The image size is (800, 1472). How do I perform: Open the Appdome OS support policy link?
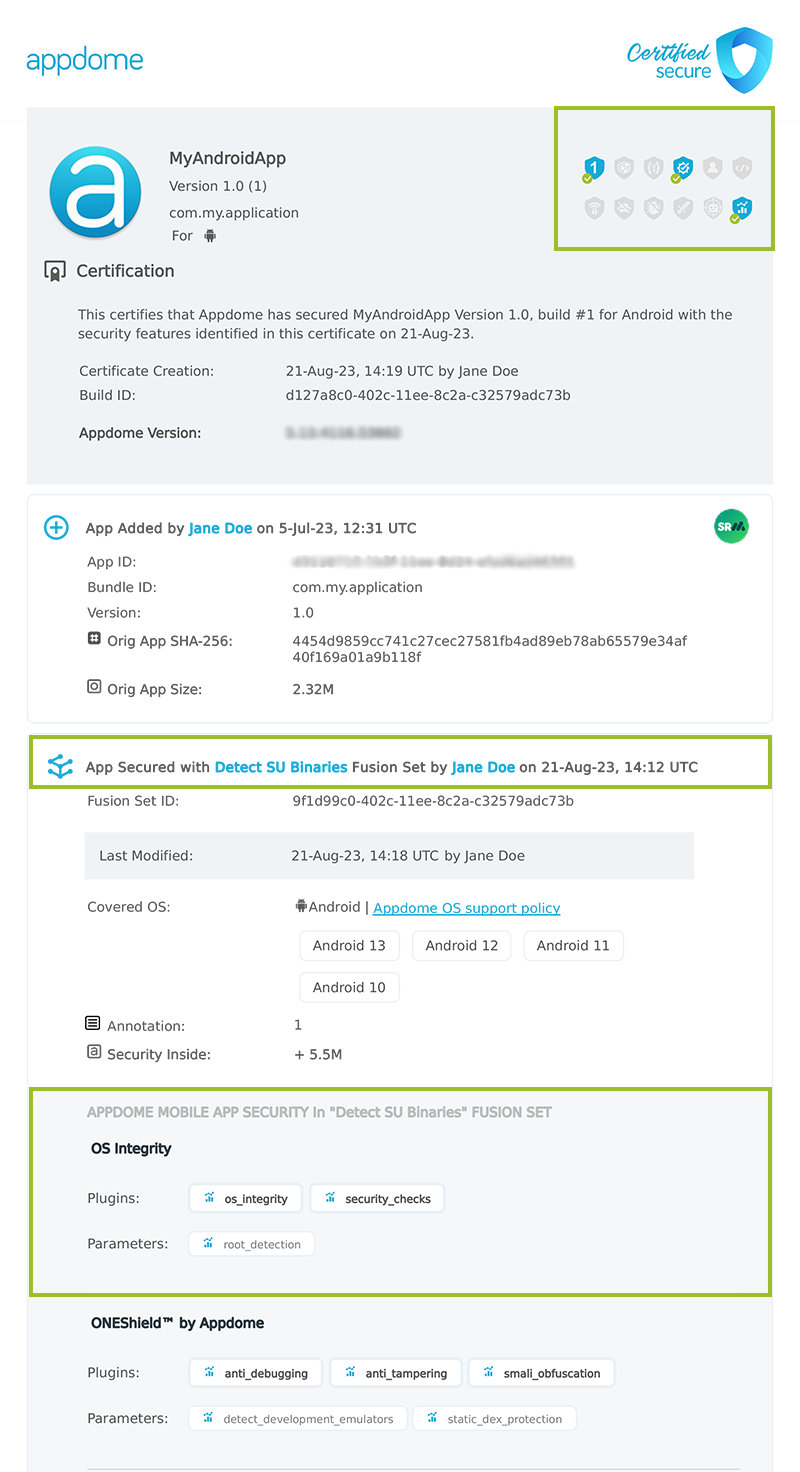[x=466, y=907]
